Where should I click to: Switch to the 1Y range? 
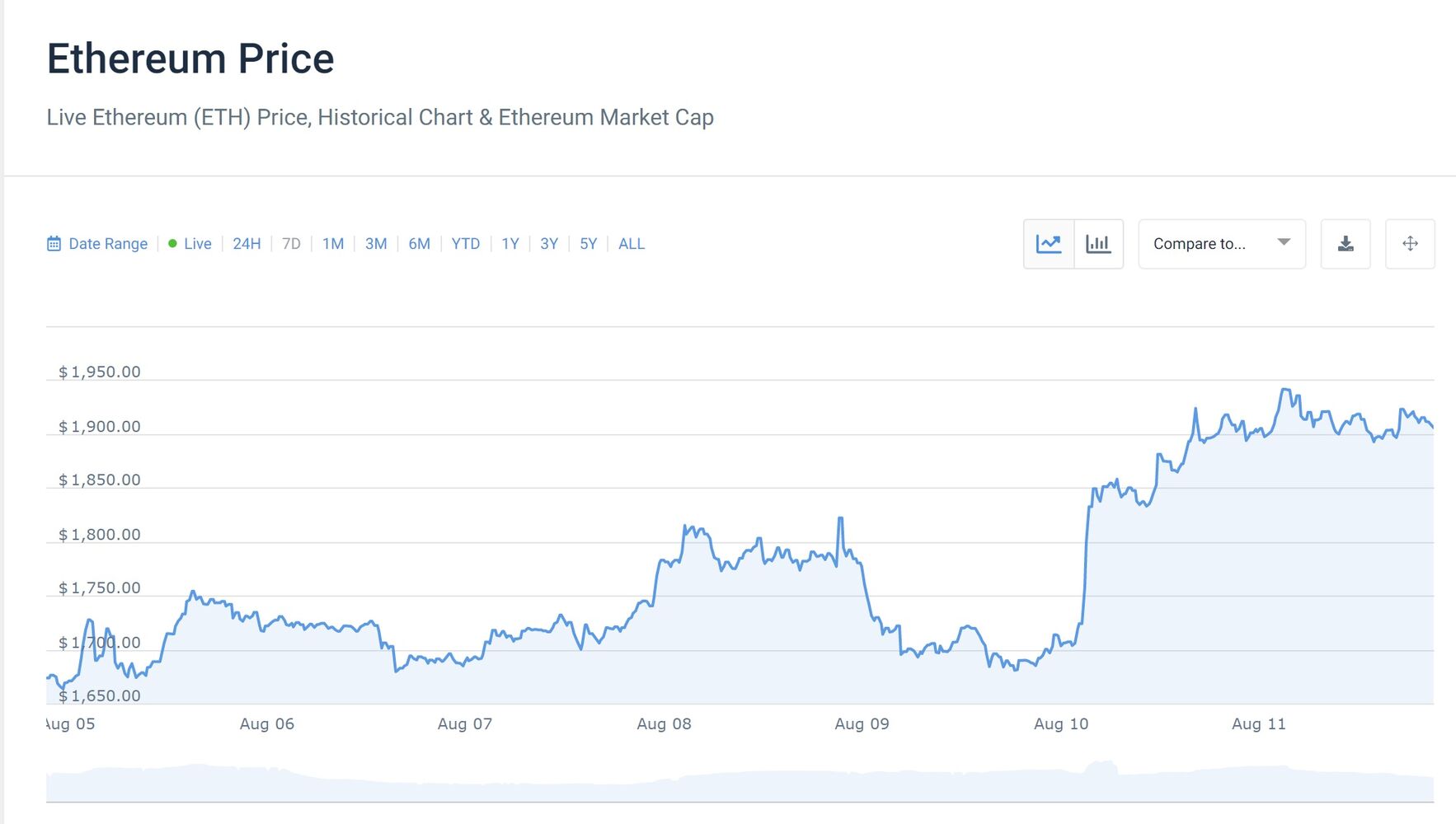(510, 244)
